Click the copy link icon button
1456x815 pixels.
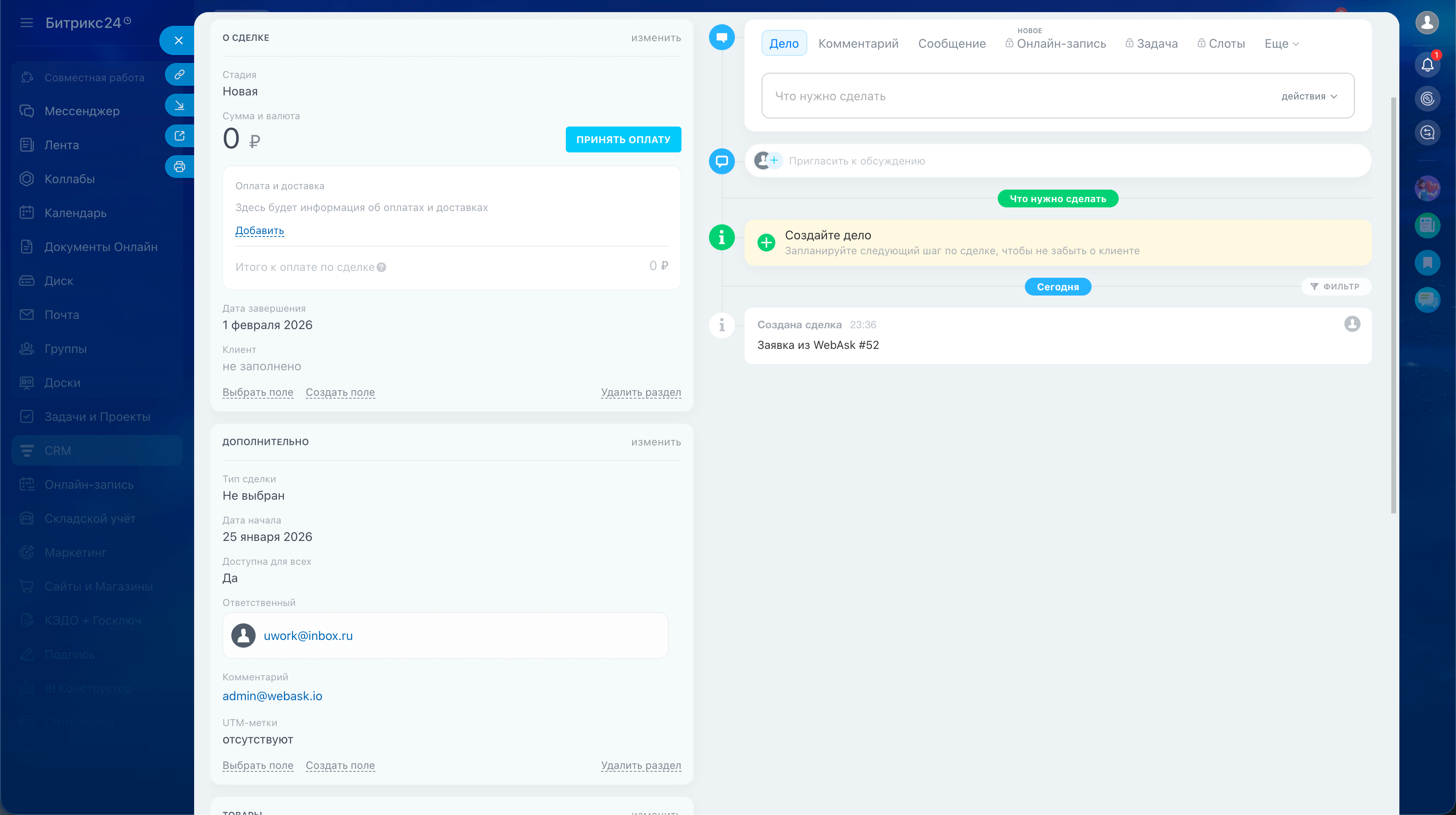coord(179,74)
